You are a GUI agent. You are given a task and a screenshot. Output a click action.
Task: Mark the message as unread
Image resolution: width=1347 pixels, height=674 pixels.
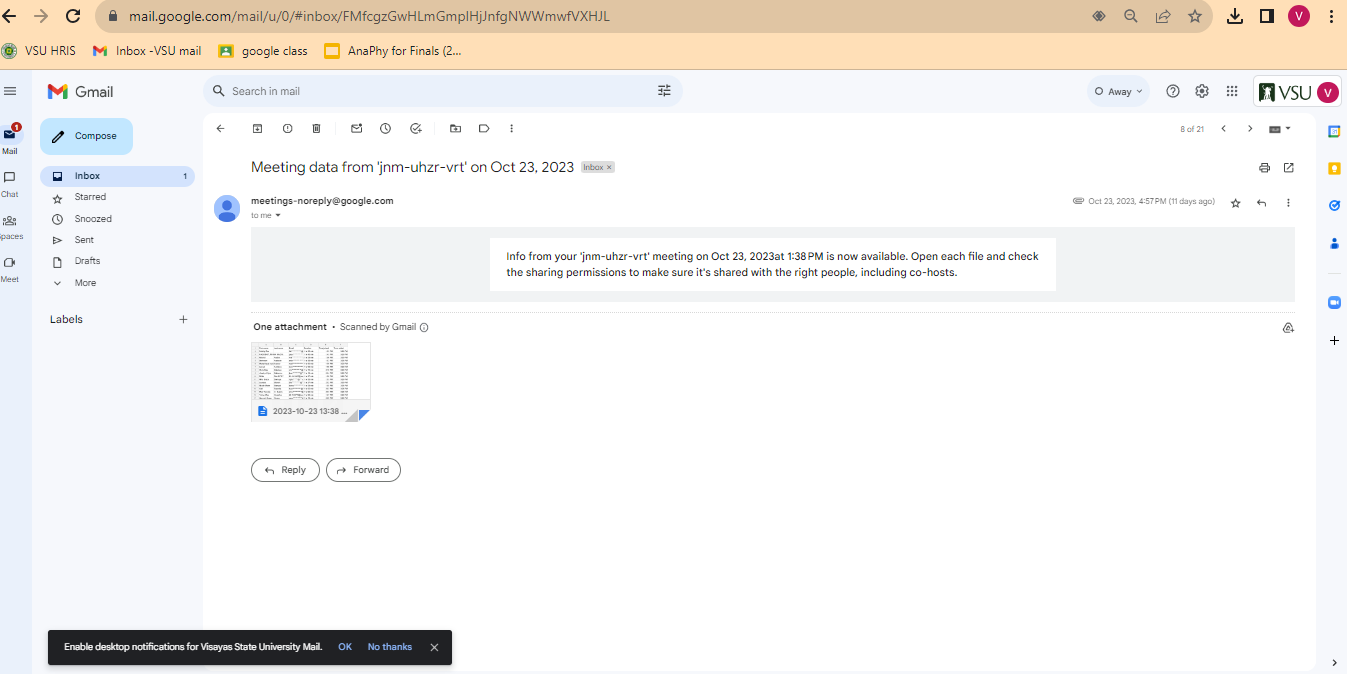coord(356,129)
